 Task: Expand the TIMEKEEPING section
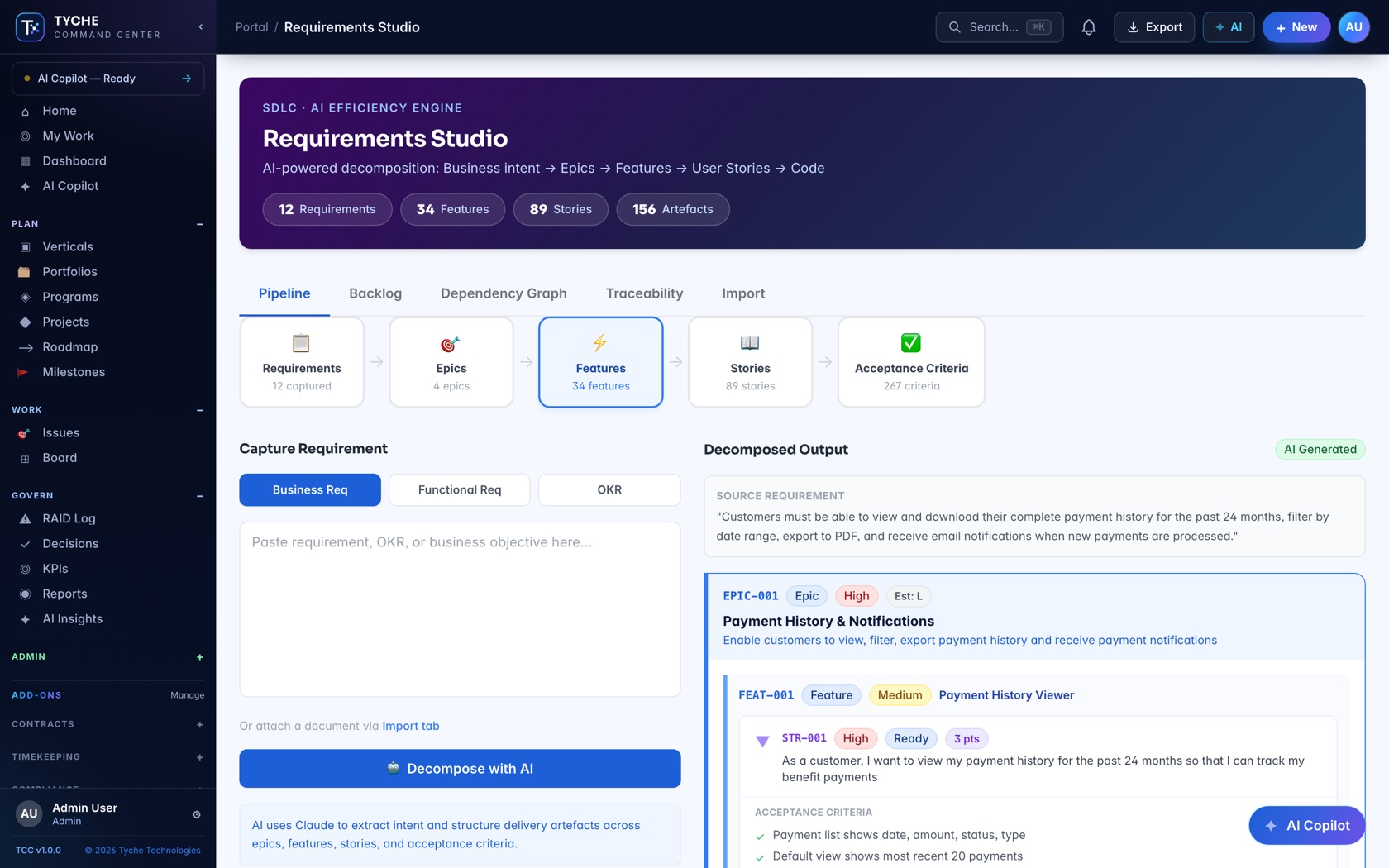coord(199,757)
